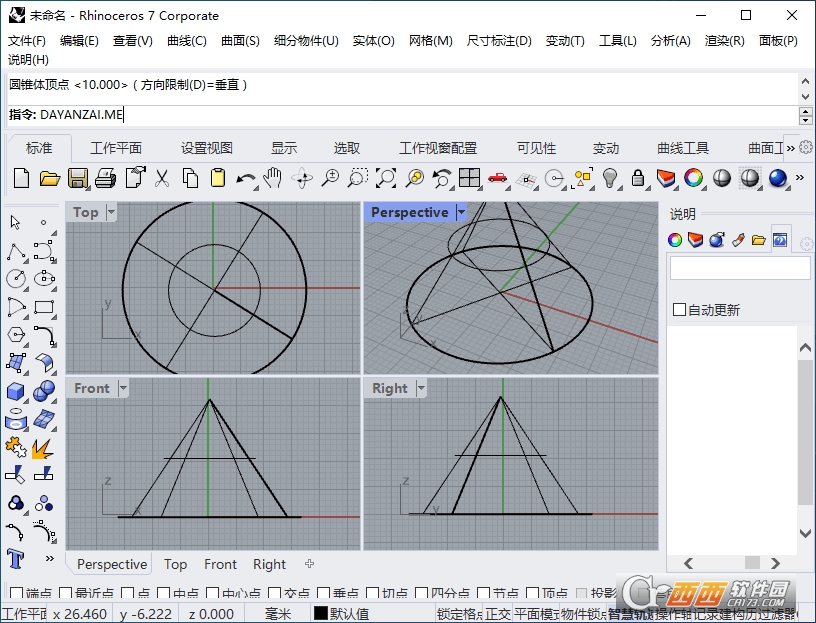Open the 实体(O) menu

tap(374, 41)
